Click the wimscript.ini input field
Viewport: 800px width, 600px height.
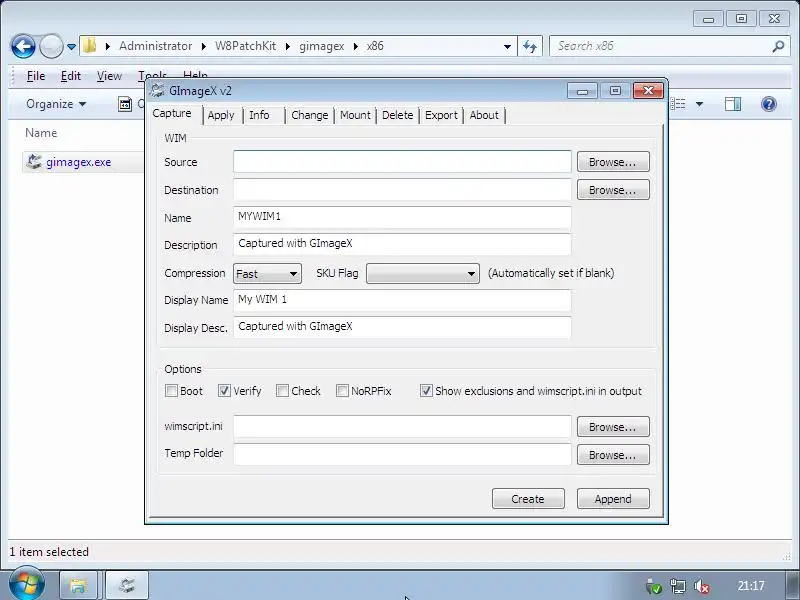point(402,427)
